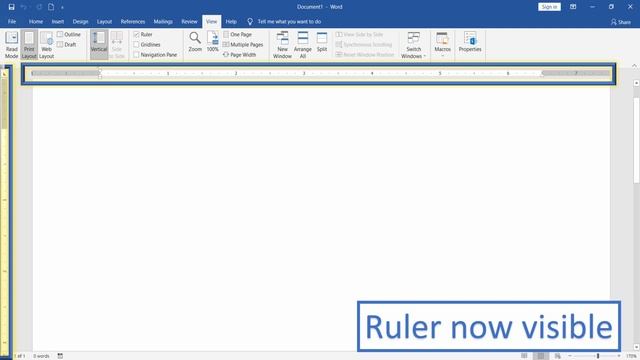Viewport: 640px width, 360px height.
Task: Click the zoom in plus button
Action: (619, 356)
